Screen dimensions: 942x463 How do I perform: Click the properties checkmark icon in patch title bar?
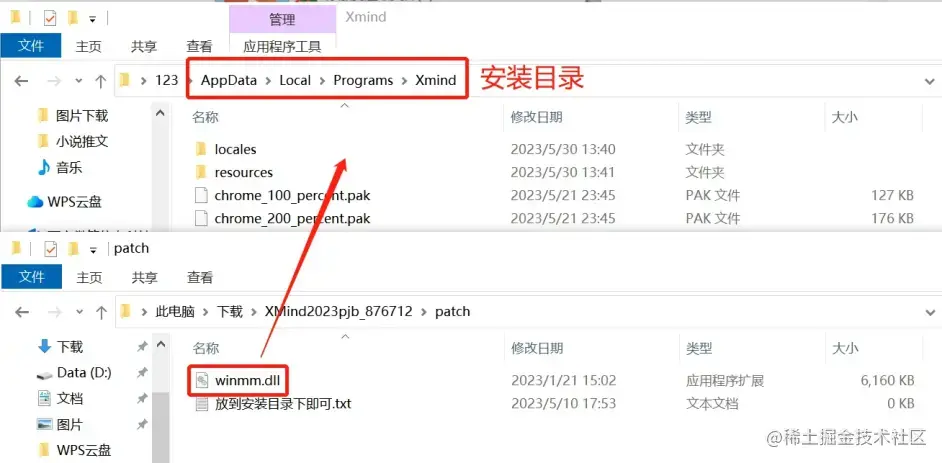click(x=50, y=249)
